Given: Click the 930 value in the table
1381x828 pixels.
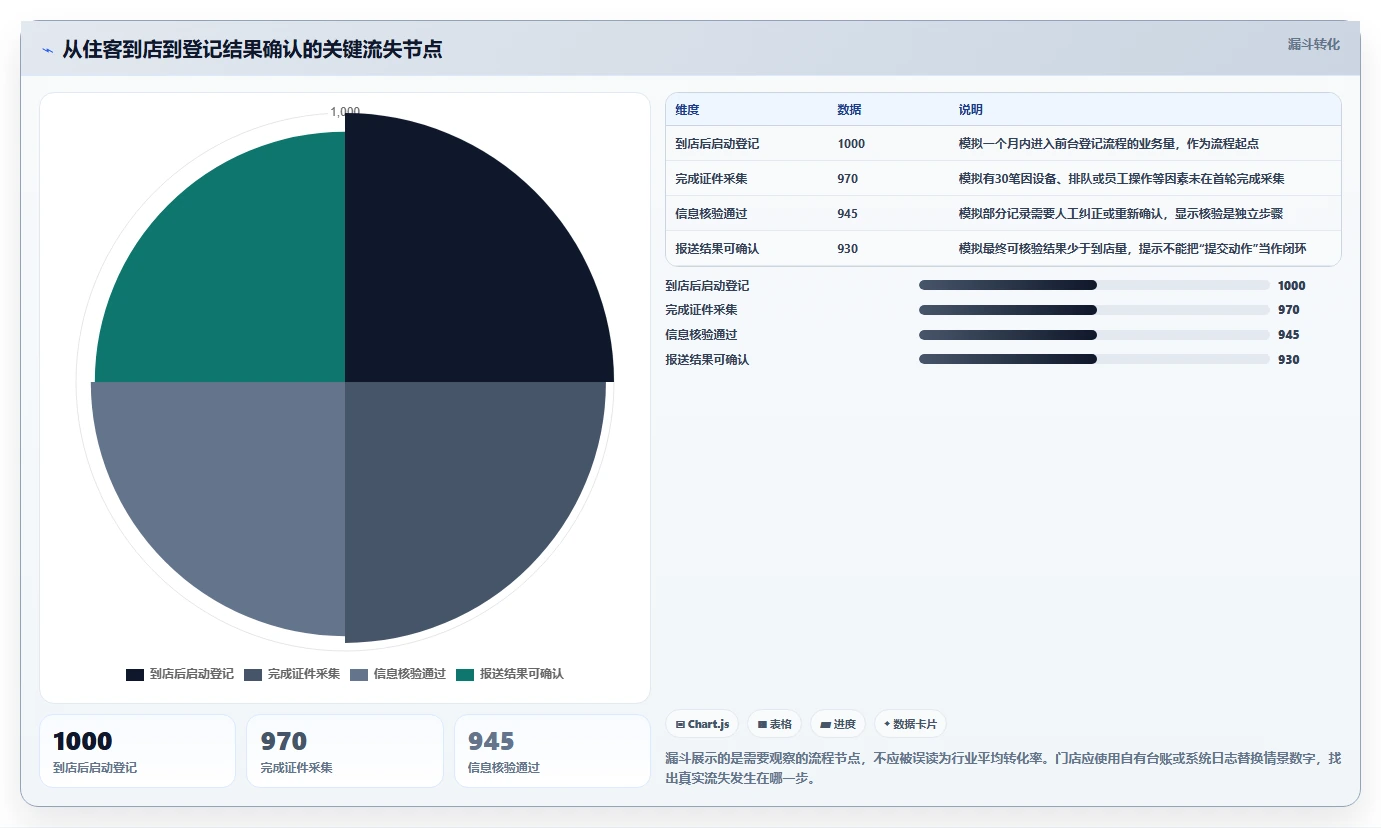Looking at the screenshot, I should pos(847,249).
